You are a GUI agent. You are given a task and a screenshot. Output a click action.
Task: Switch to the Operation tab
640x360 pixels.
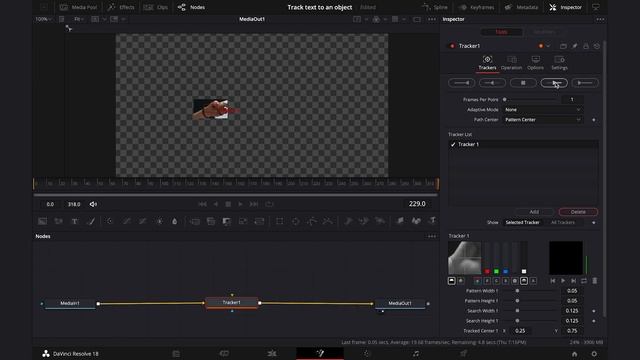pyautogui.click(x=511, y=63)
